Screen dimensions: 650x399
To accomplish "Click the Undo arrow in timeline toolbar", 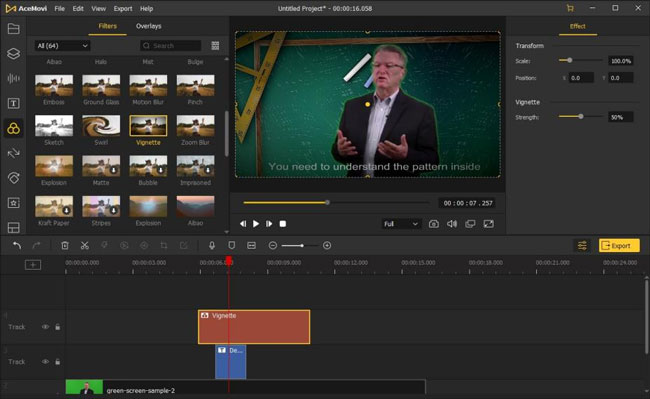I will tap(17, 246).
